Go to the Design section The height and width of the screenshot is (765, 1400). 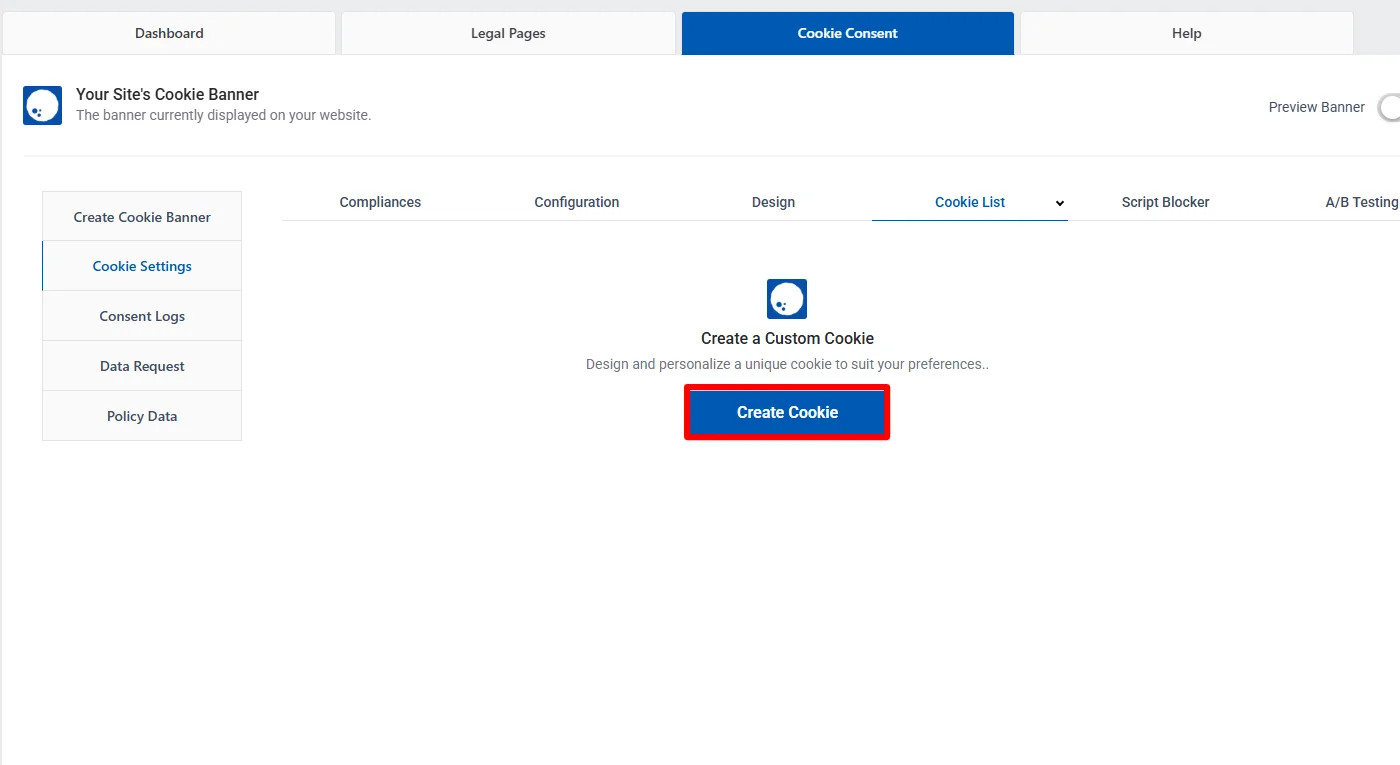tap(773, 202)
